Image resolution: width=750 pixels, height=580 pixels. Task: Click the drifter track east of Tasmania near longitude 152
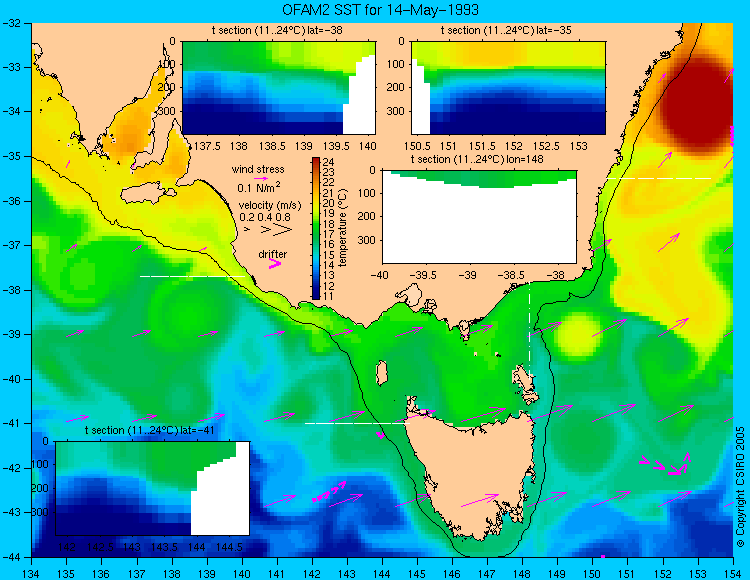(x=665, y=464)
